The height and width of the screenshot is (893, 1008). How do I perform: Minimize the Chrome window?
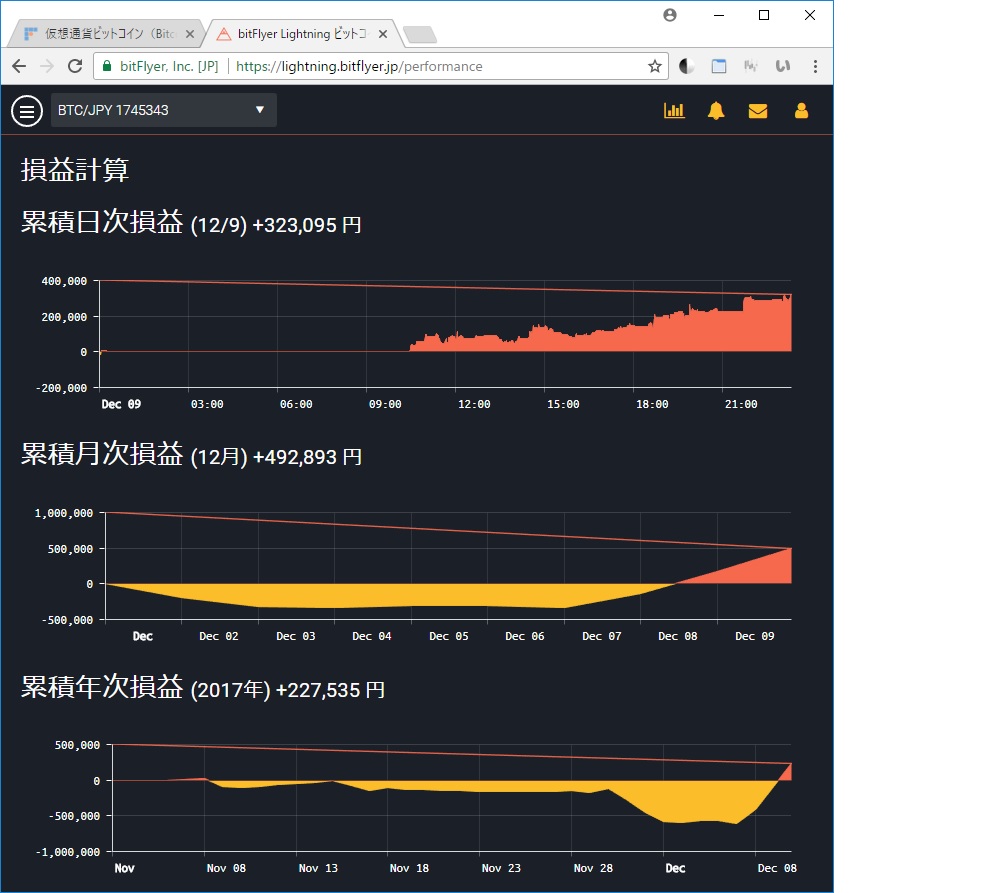tap(719, 15)
